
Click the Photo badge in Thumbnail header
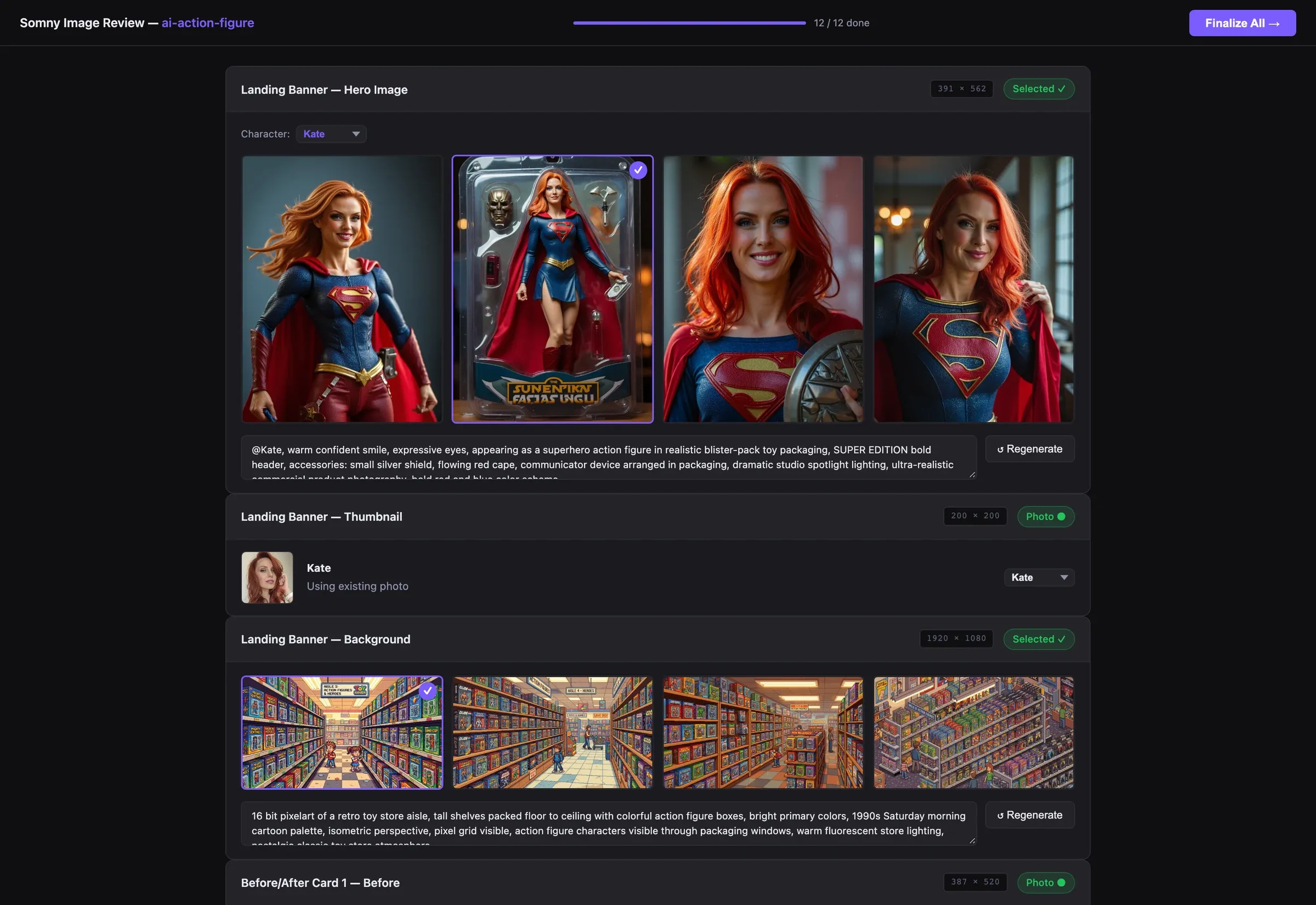click(1046, 517)
